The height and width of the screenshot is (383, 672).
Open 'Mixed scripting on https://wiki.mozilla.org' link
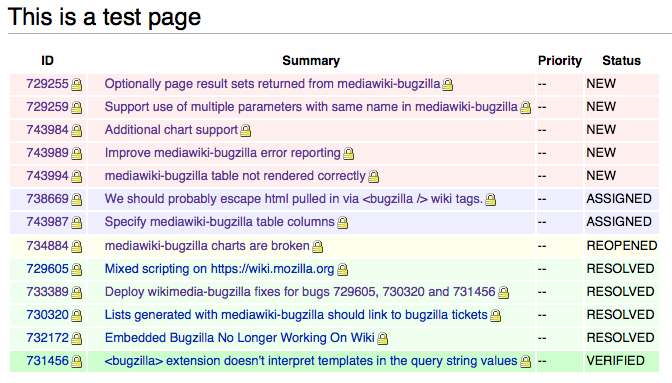(x=220, y=269)
